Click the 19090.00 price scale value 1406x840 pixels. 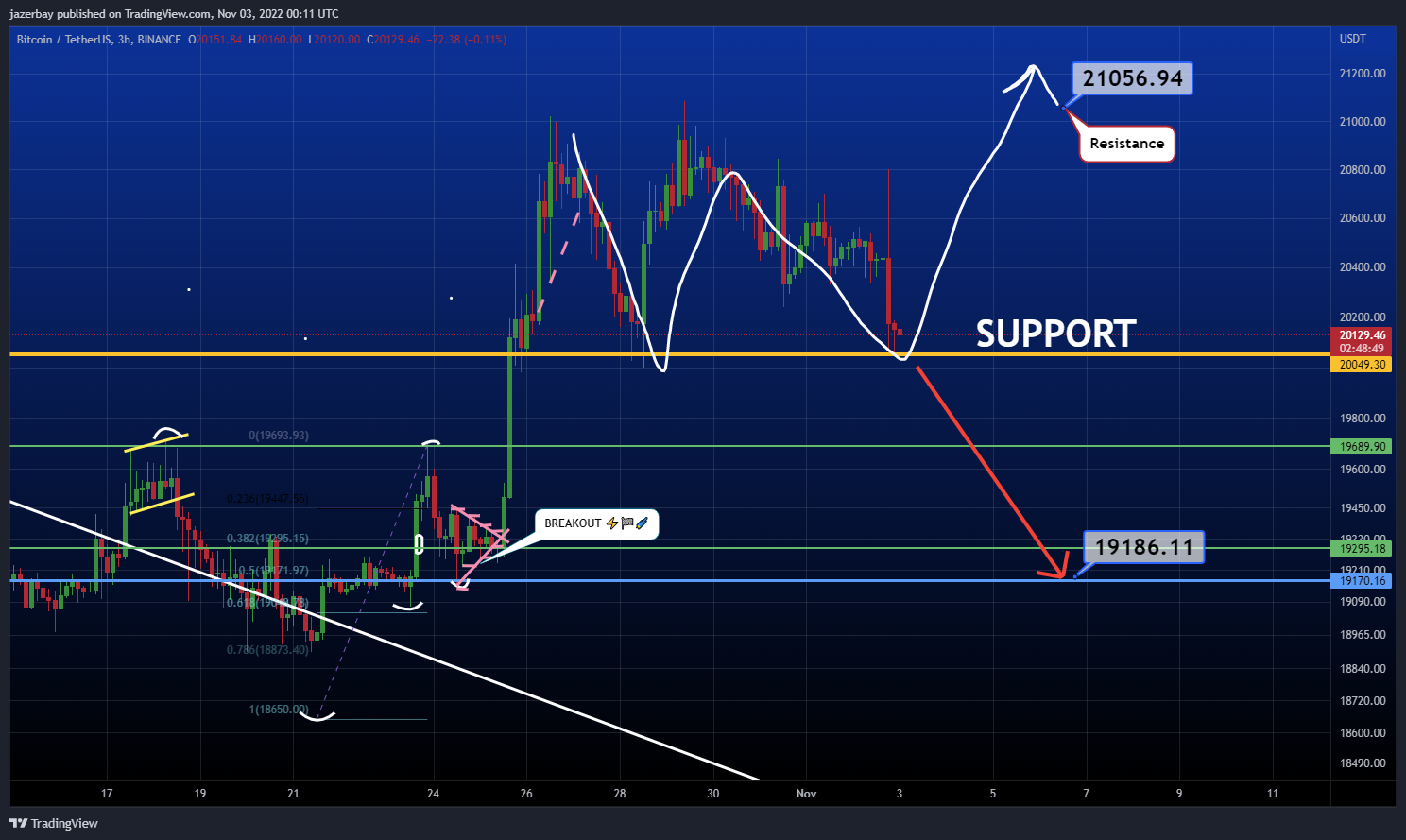click(x=1363, y=602)
